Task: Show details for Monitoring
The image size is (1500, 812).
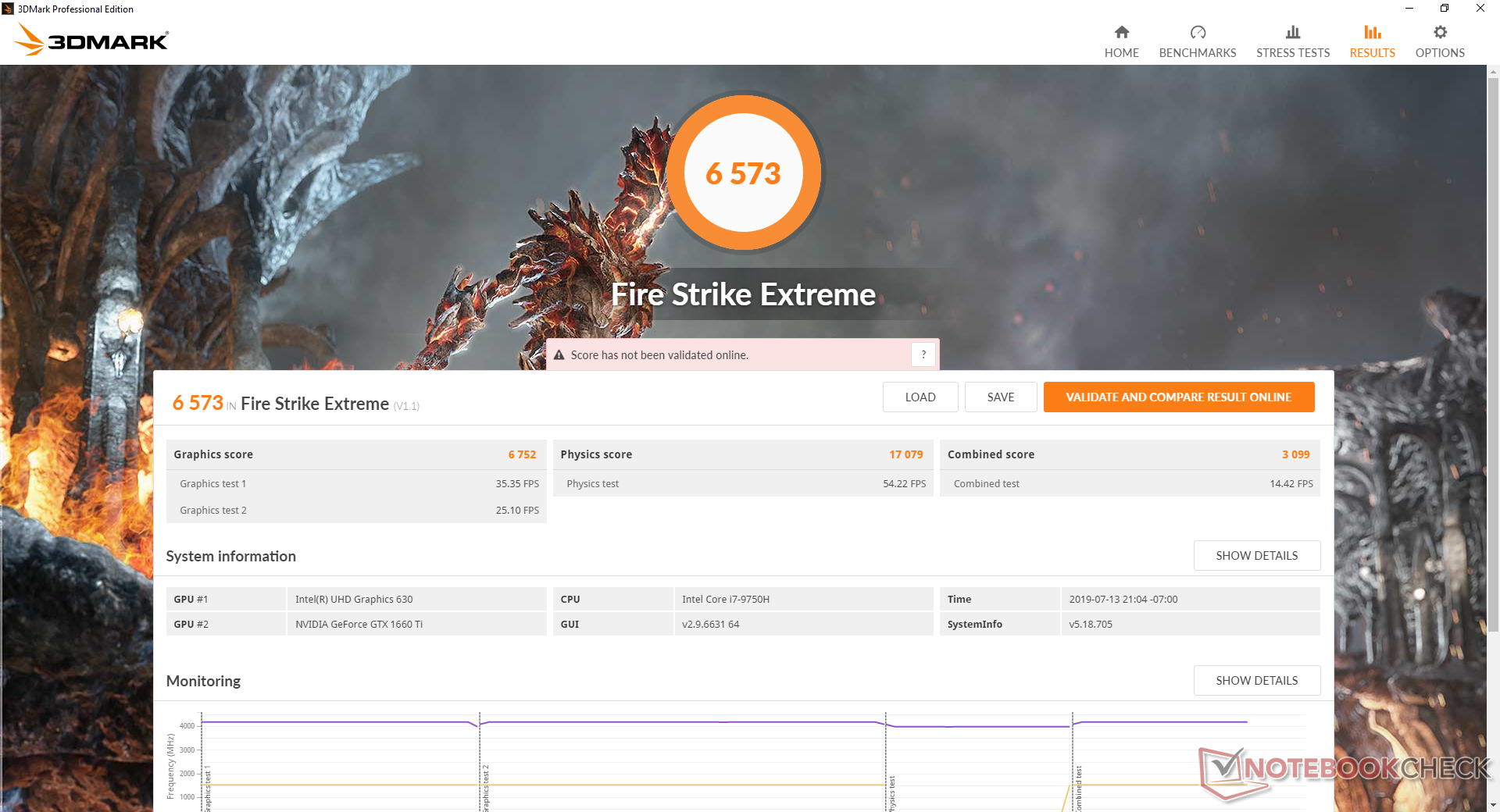Action: (1257, 680)
